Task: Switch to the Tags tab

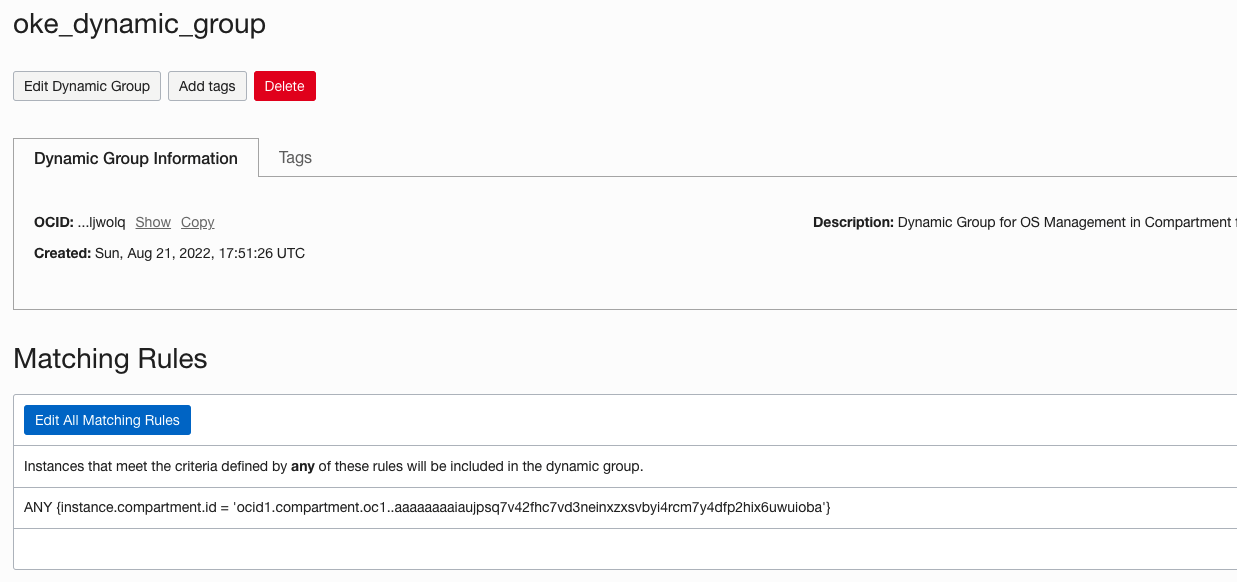Action: coord(295,158)
